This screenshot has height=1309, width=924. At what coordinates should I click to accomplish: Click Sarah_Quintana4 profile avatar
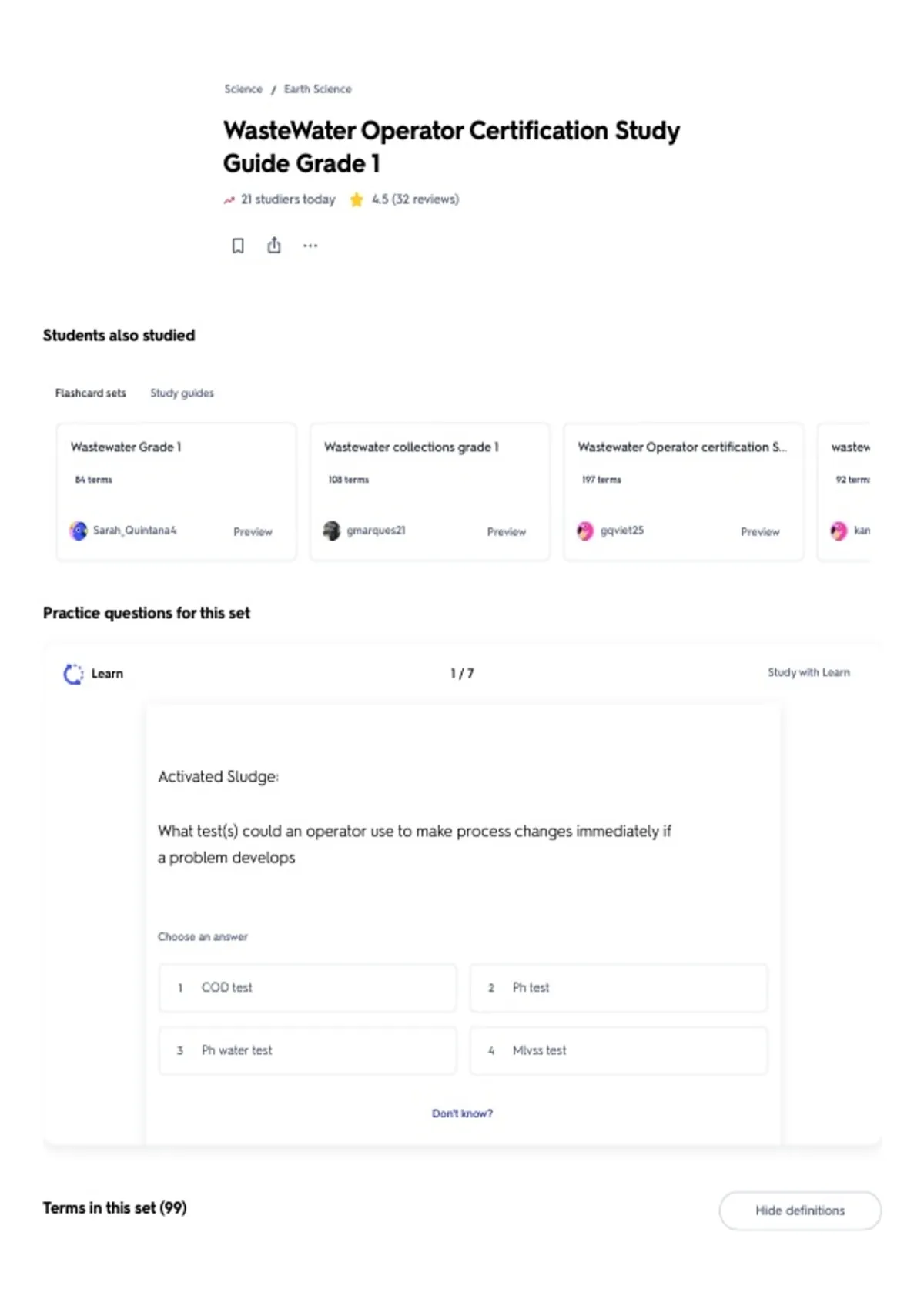pos(79,531)
